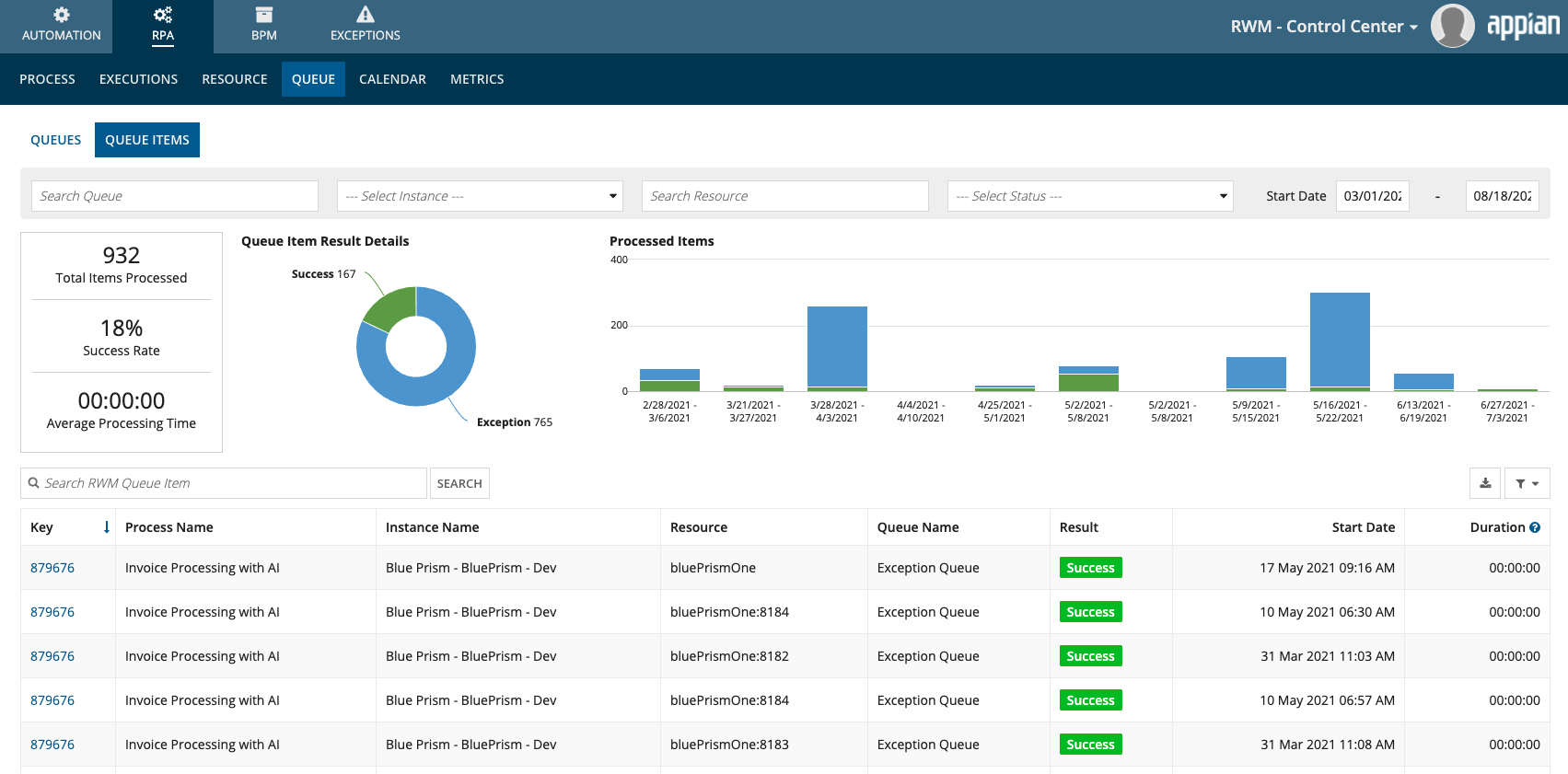Click the 5/9/2021 - 5/15/2021 bar
Image resolution: width=1568 pixels, height=774 pixels.
click(1256, 373)
